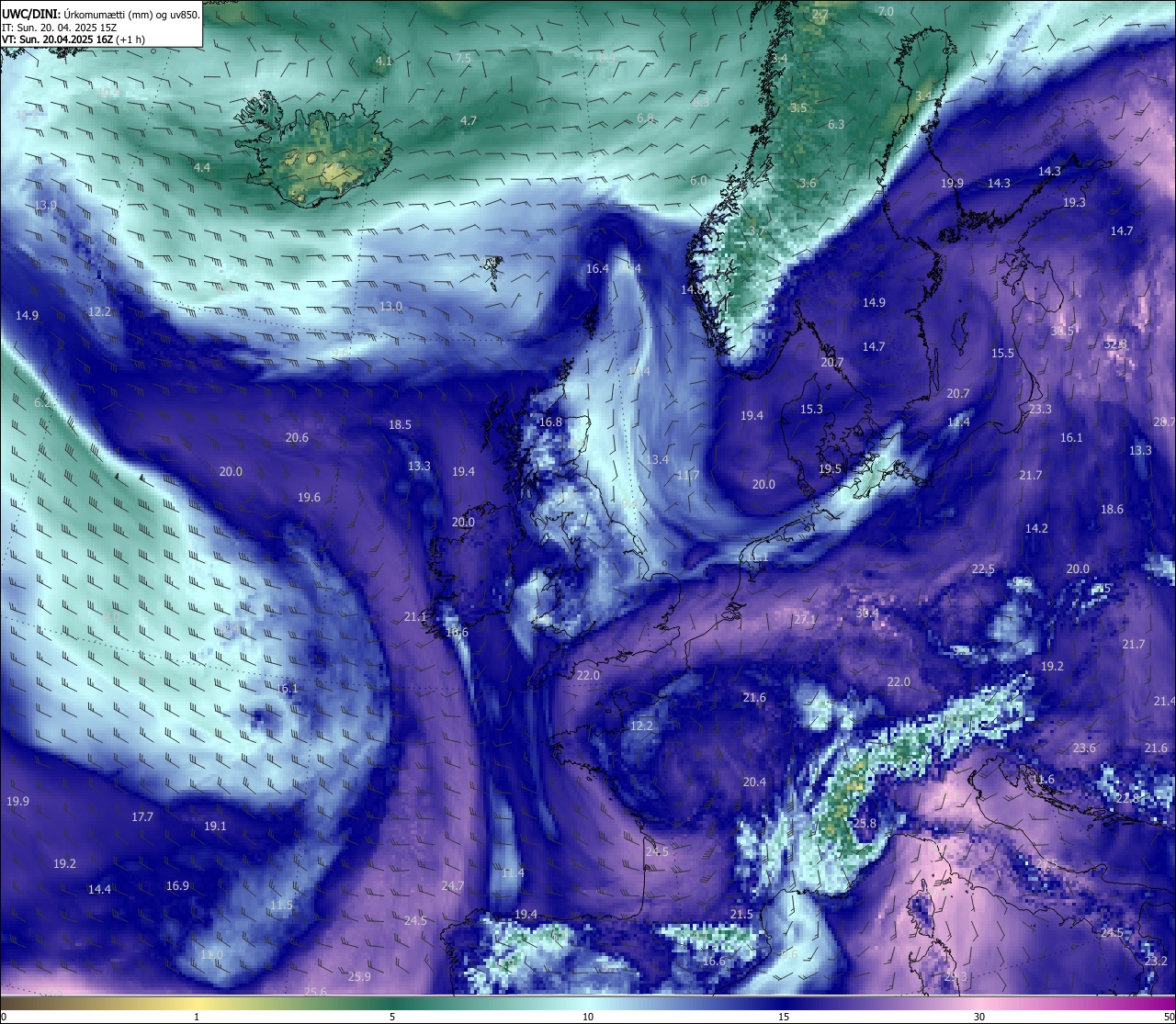The height and width of the screenshot is (1024, 1176).
Task: Click the 'UWC/DINI: Úrkomumætti (mm) og uv850.' title line
Action: click(x=101, y=14)
